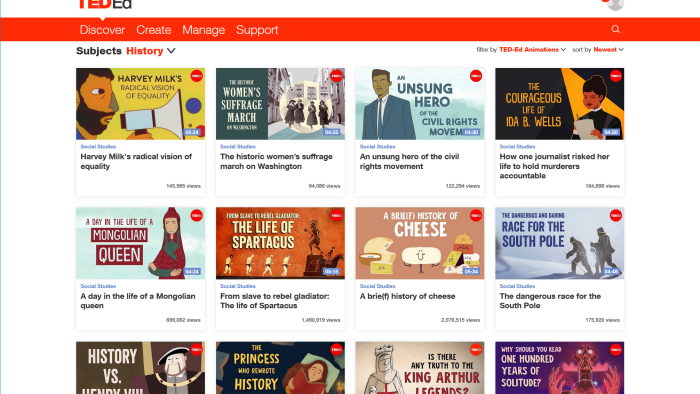Screen dimensions: 700x394
Task: Open the Manage menu
Action: (204, 30)
